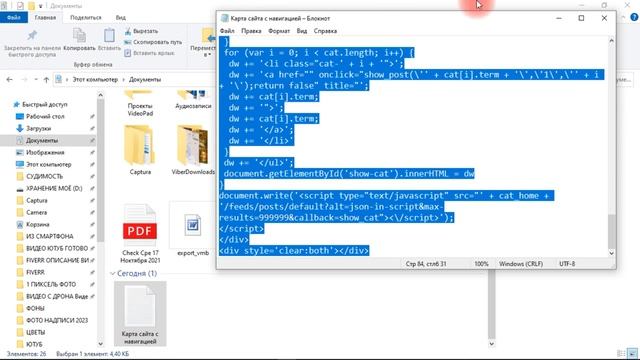
Task: Click Notepad's scroll-down arrow
Action: coord(611,253)
